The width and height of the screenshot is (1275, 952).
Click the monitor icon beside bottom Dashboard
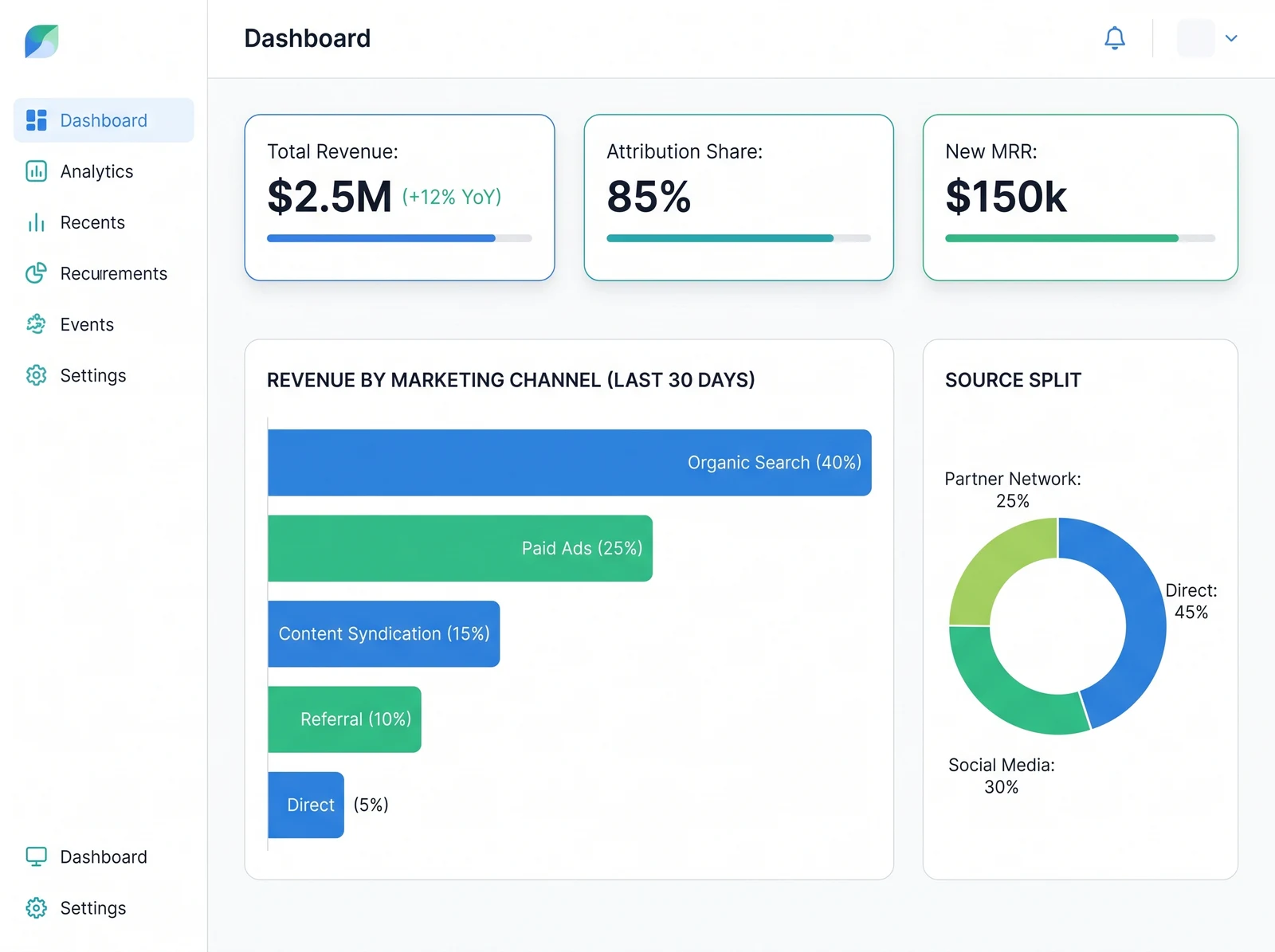(37, 856)
